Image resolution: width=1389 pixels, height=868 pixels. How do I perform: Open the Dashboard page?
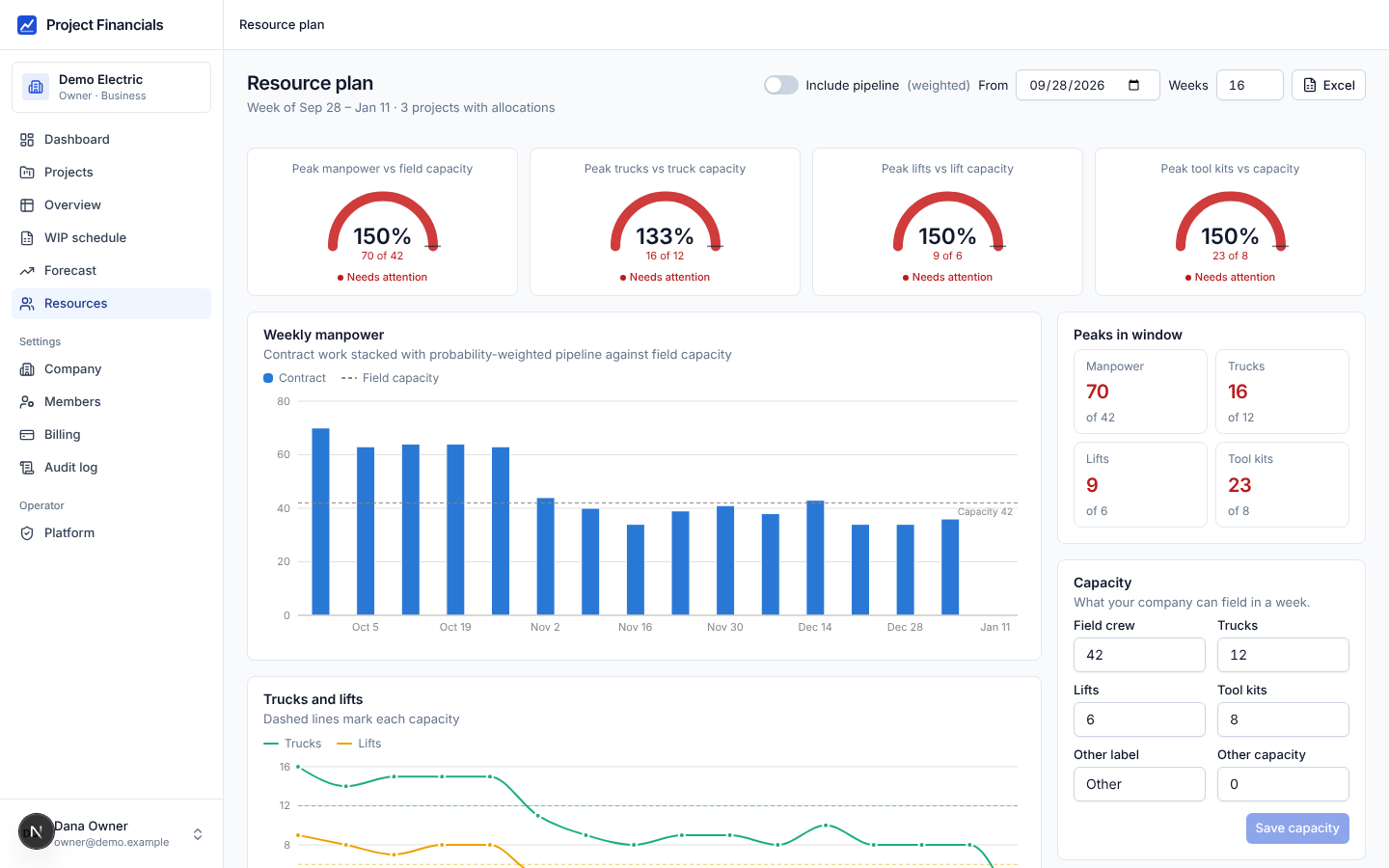(111, 140)
